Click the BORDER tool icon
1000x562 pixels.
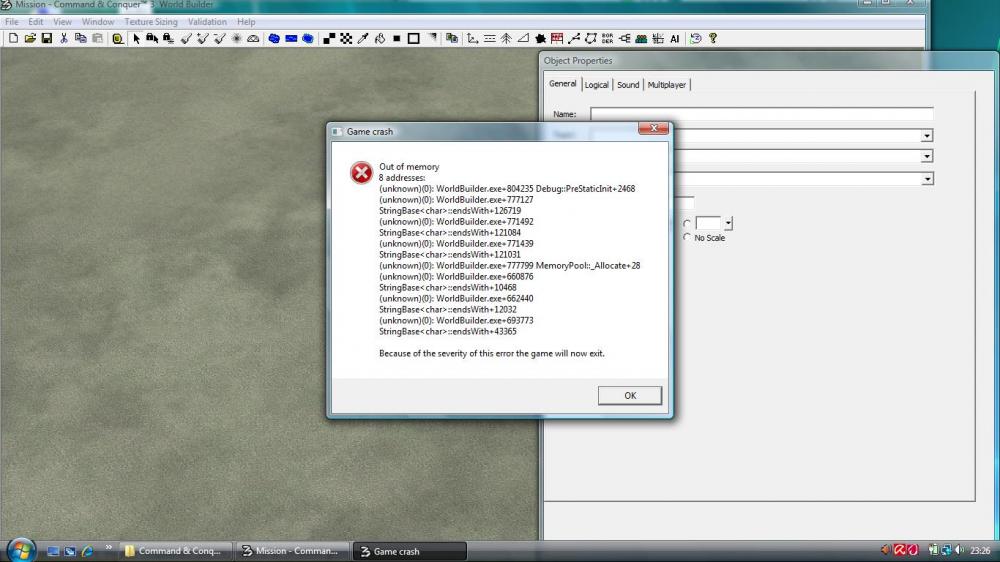[607, 38]
